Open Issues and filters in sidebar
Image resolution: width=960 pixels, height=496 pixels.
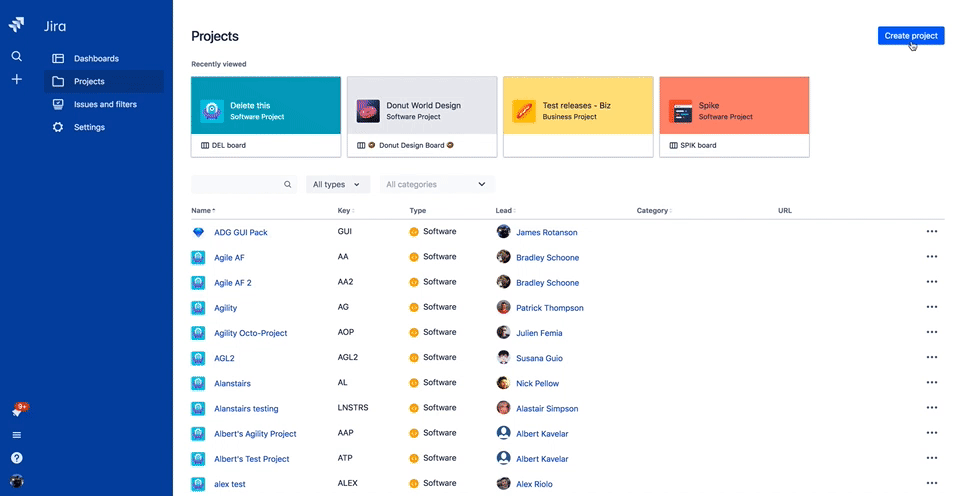103,104
